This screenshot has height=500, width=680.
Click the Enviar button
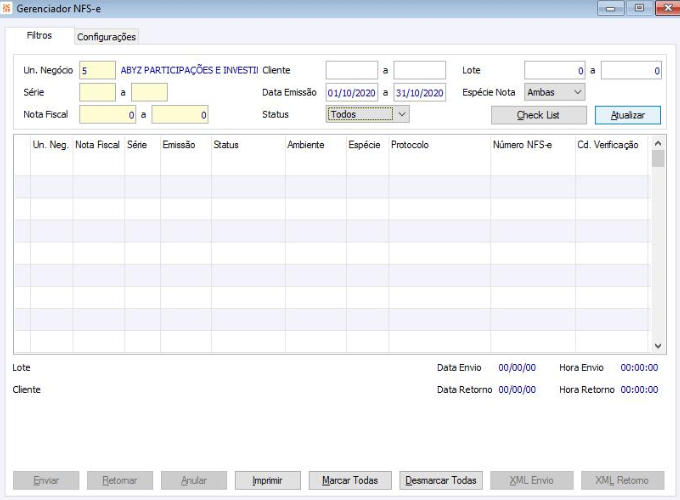click(x=46, y=480)
